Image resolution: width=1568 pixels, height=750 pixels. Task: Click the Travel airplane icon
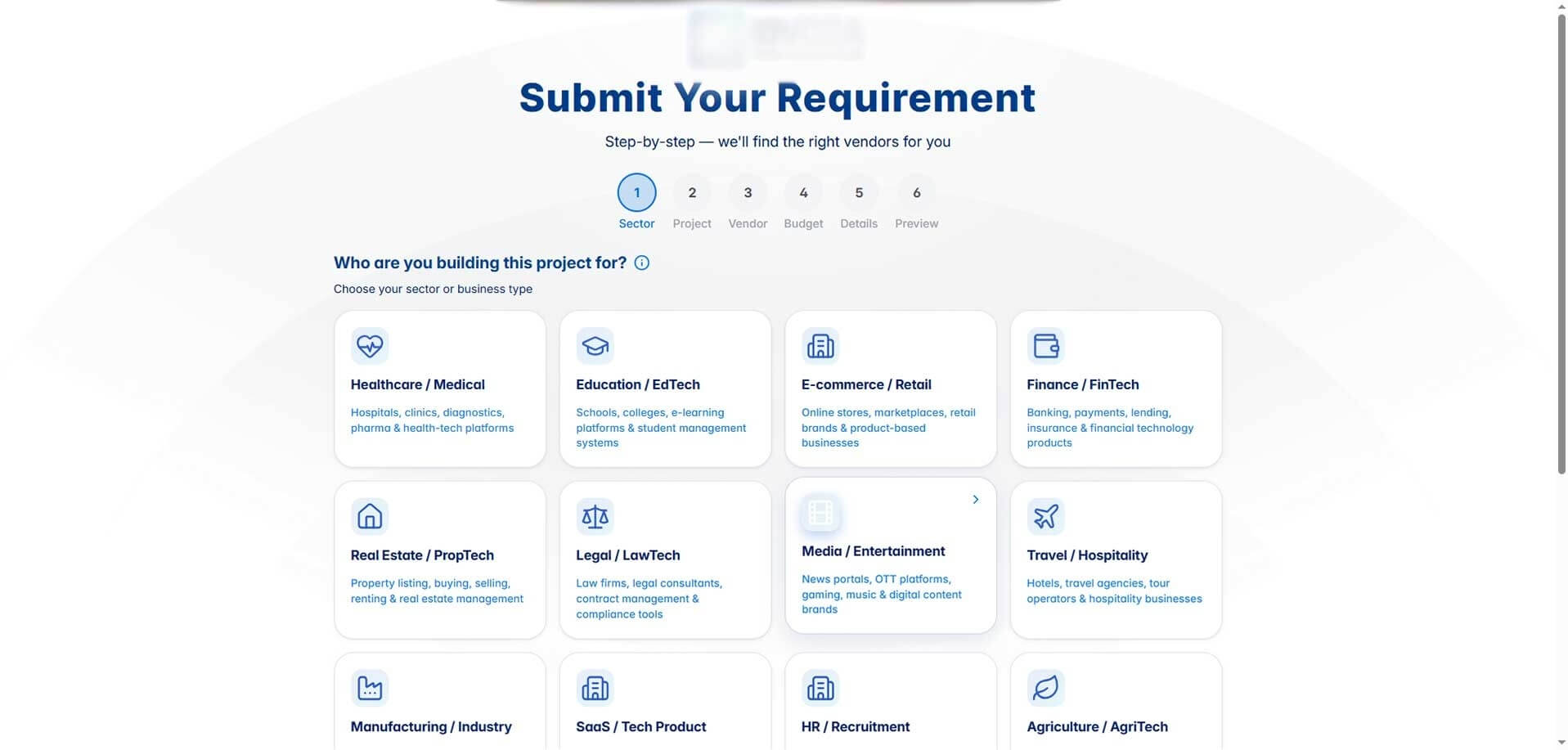click(x=1045, y=517)
